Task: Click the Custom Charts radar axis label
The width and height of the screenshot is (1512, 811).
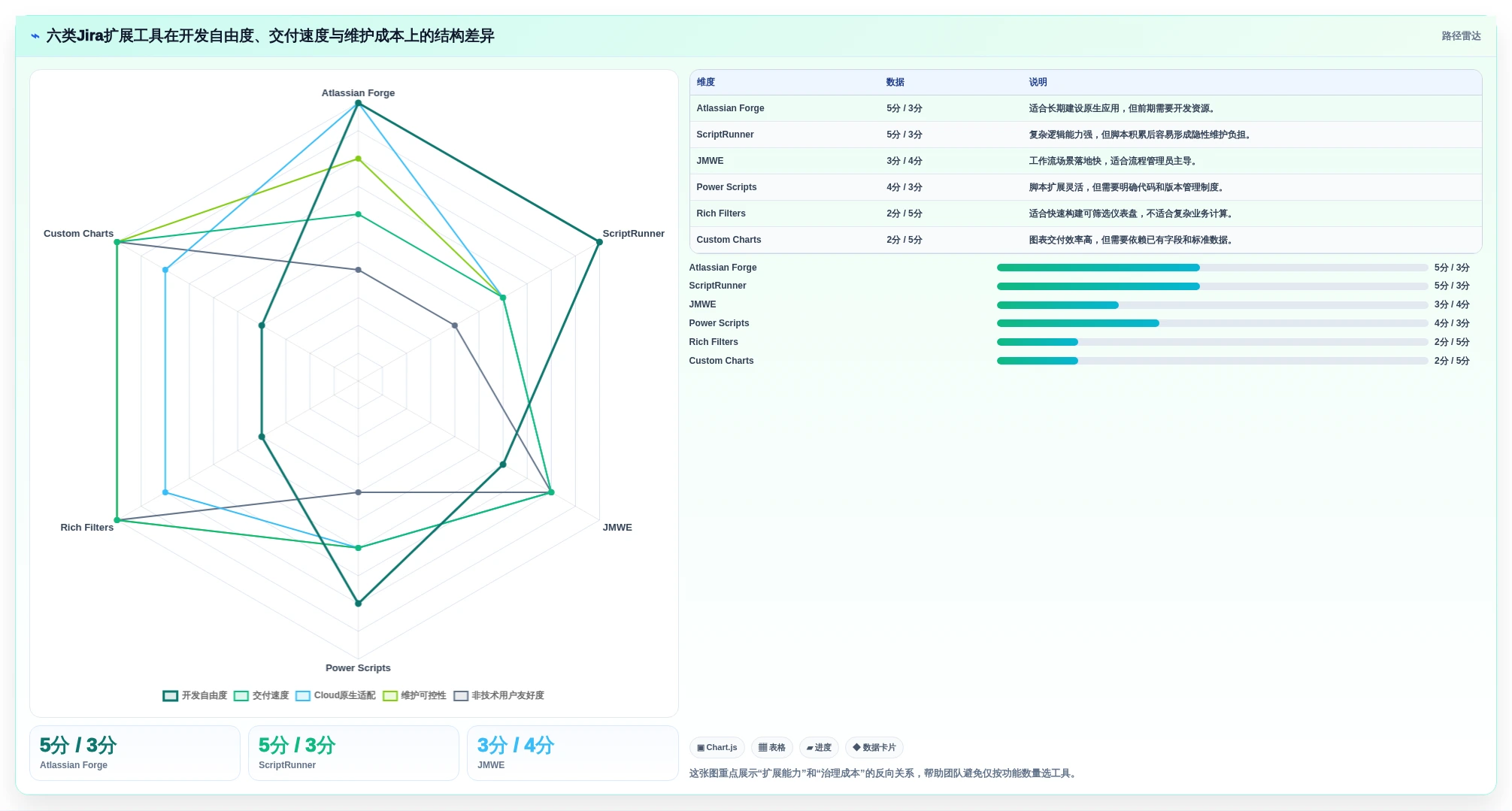Action: [x=78, y=234]
